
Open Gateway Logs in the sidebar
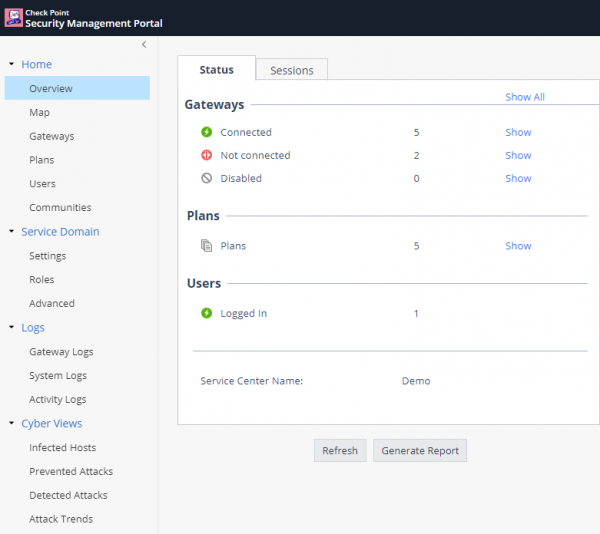click(61, 352)
